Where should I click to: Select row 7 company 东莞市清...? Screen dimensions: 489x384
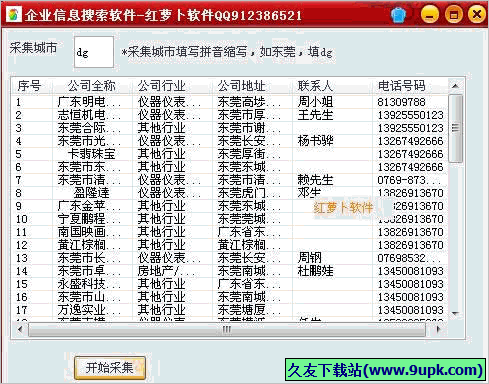point(89,180)
